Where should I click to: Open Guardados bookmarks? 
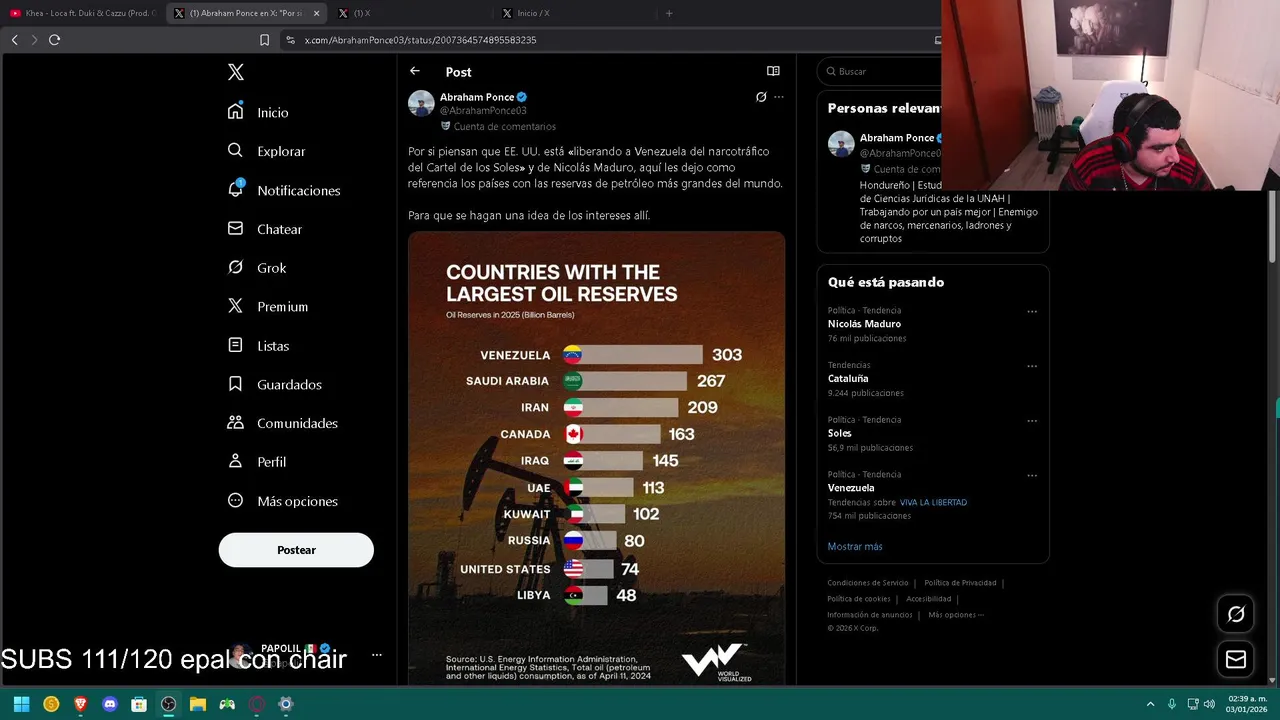(x=275, y=384)
